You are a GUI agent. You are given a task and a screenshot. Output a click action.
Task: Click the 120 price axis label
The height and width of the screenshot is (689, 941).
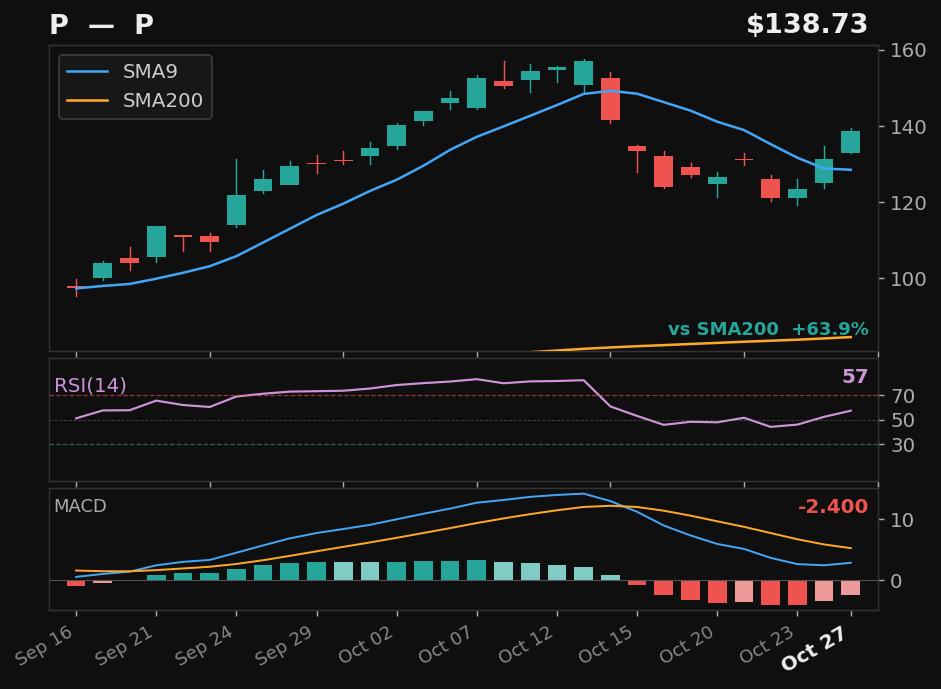(907, 203)
